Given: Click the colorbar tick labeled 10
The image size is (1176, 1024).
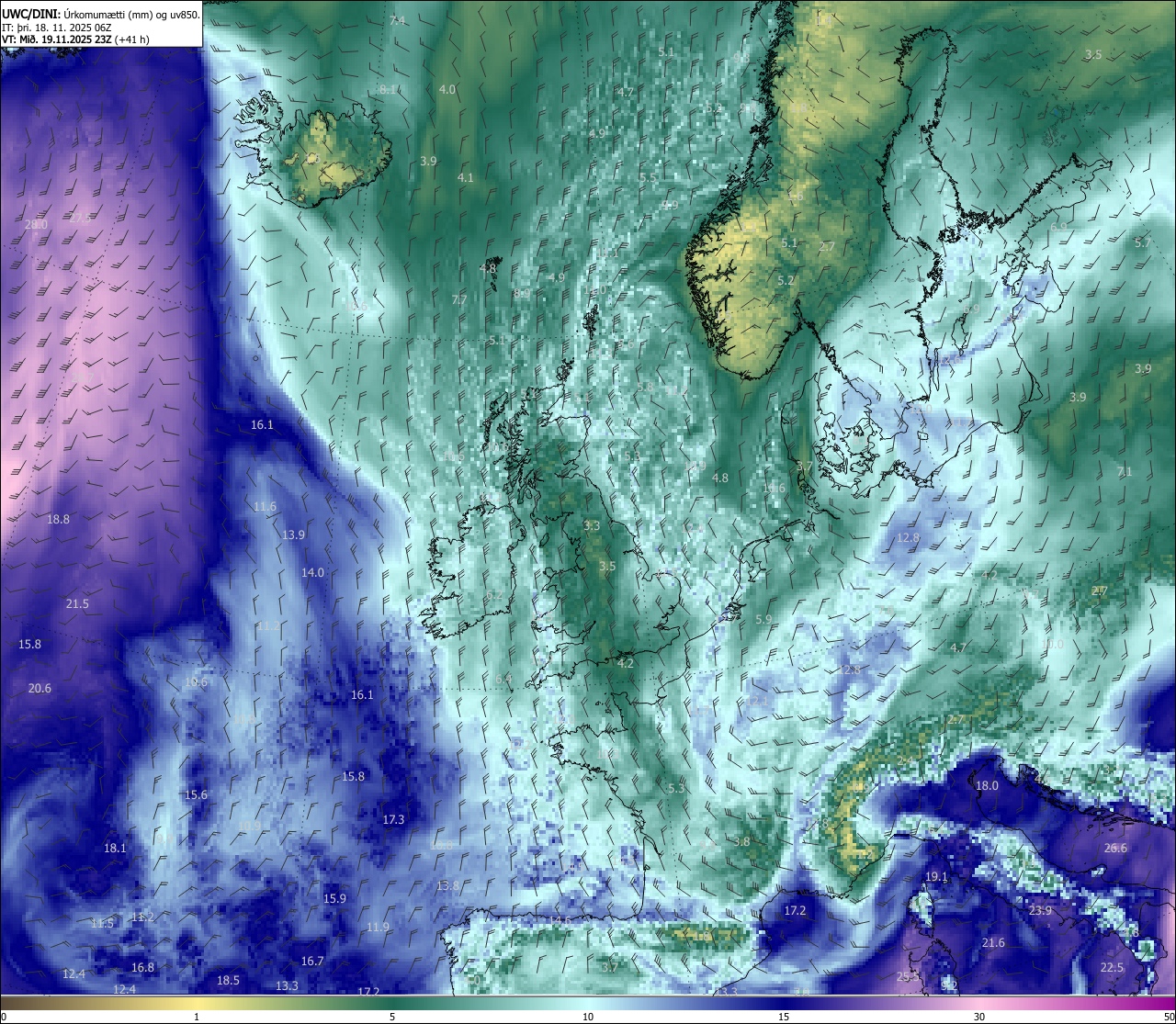Looking at the screenshot, I should tap(588, 1017).
